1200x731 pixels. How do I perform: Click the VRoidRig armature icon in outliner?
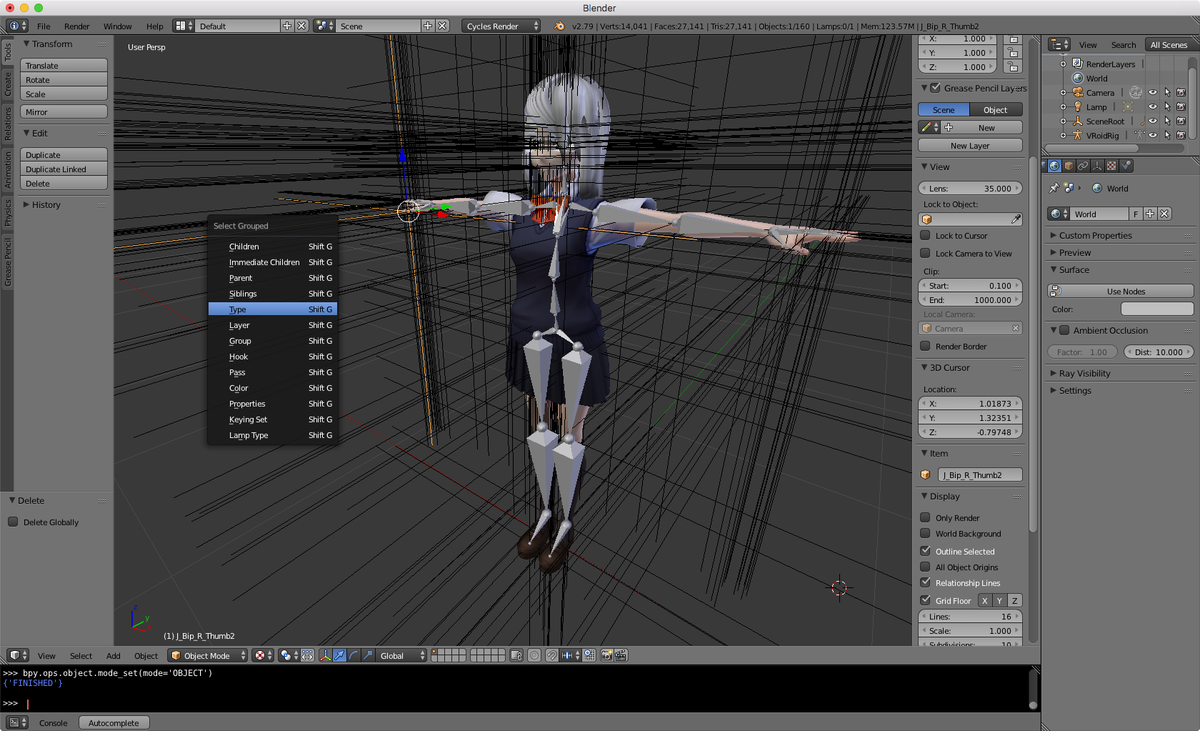click(1077, 135)
